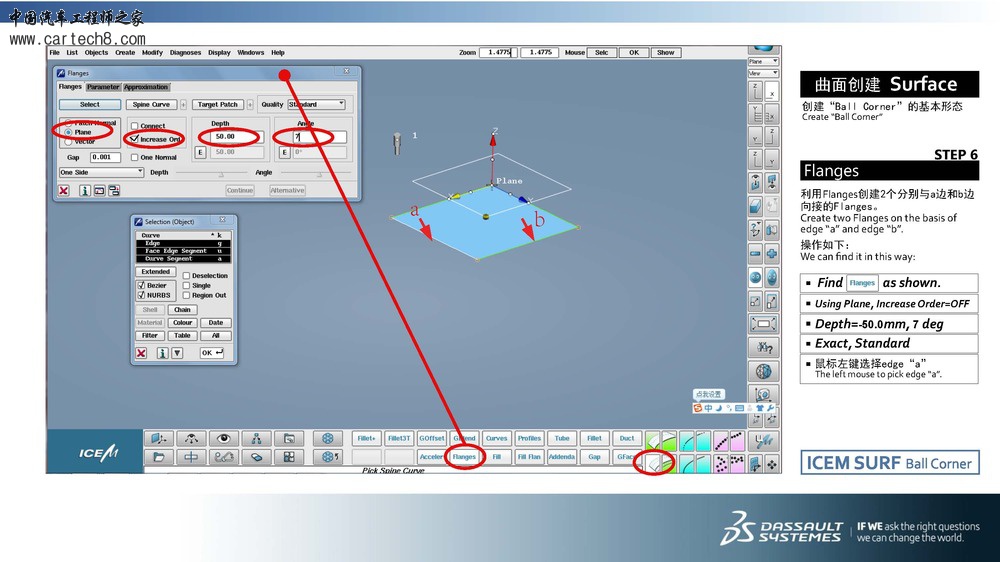
Task: Toggle the Increase Ord checkbox
Action: pyautogui.click(x=135, y=139)
